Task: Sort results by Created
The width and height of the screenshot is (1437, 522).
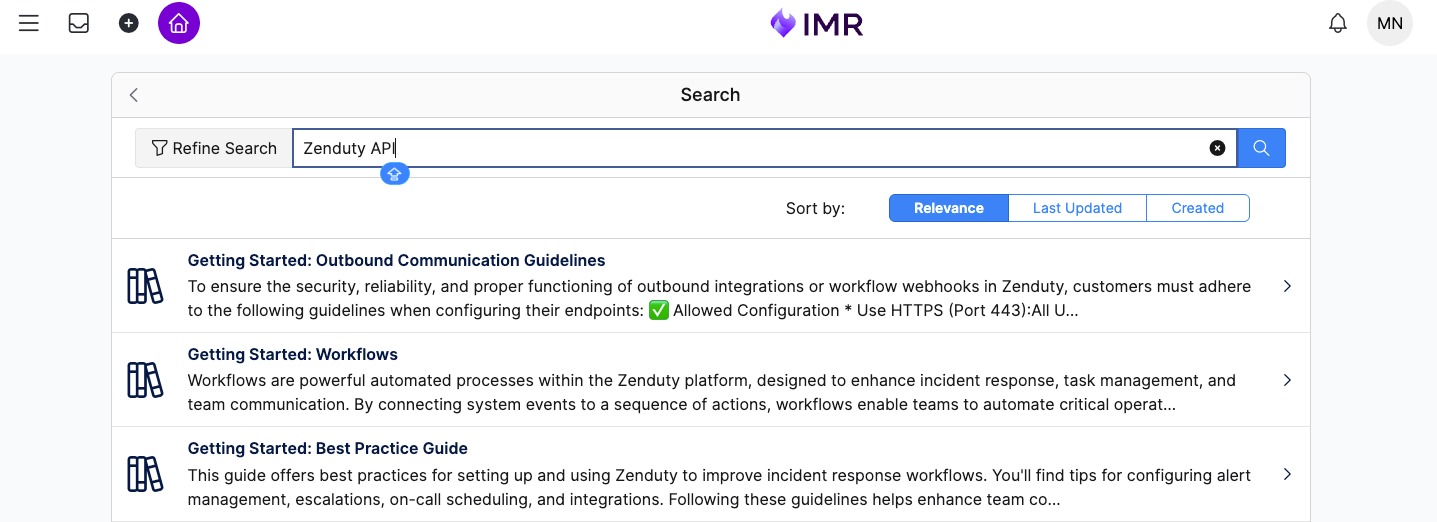Action: tap(1197, 208)
